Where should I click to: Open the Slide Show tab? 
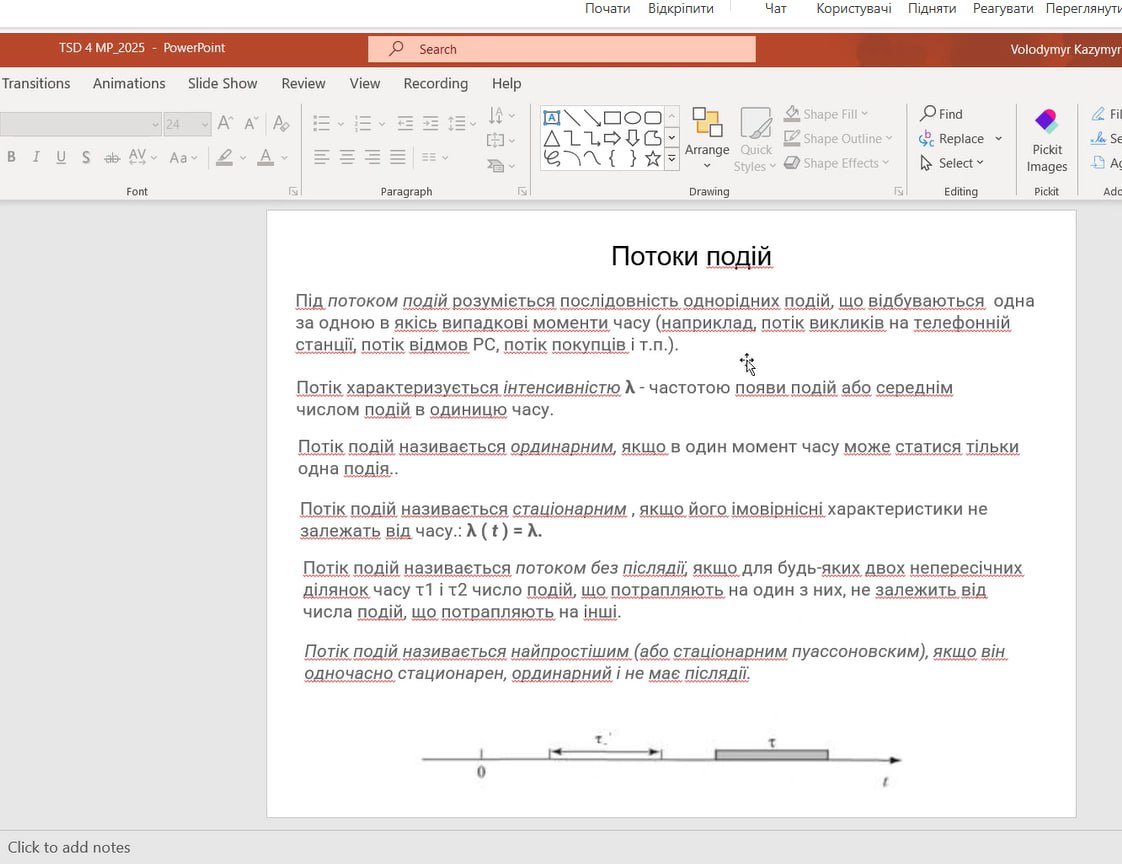(222, 83)
